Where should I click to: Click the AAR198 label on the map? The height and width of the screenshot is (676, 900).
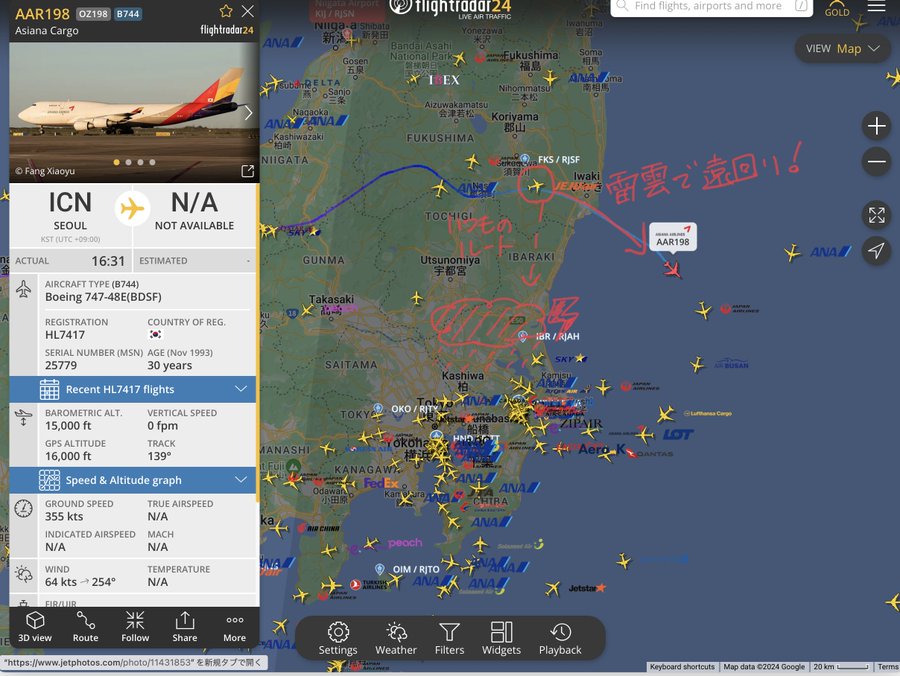click(x=673, y=236)
